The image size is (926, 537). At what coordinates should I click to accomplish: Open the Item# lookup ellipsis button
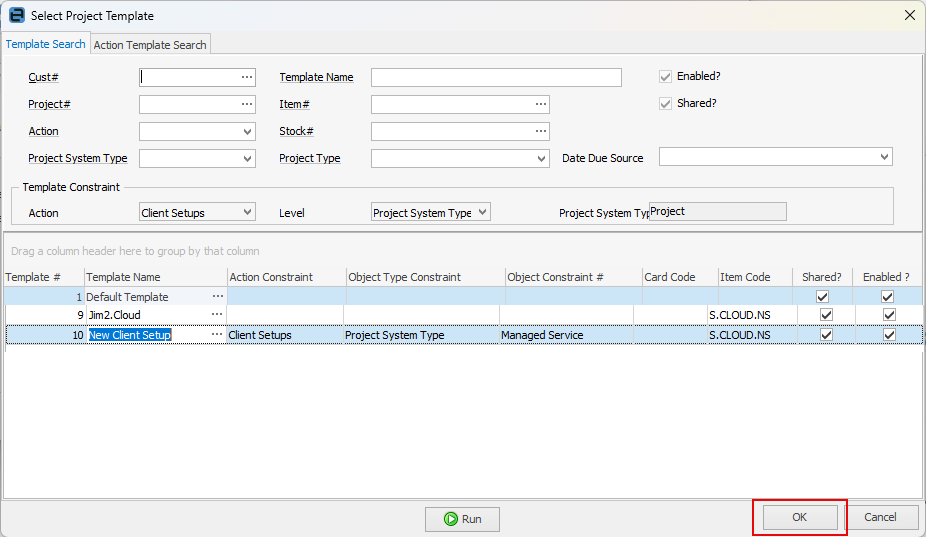coord(541,105)
